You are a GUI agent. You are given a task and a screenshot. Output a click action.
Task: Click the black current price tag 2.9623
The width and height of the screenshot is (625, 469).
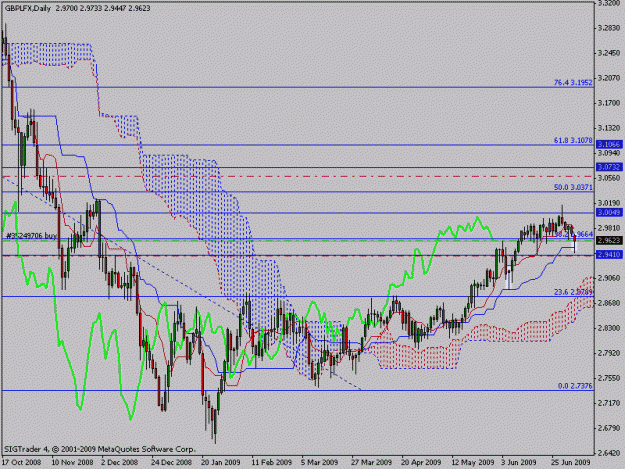[609, 240]
